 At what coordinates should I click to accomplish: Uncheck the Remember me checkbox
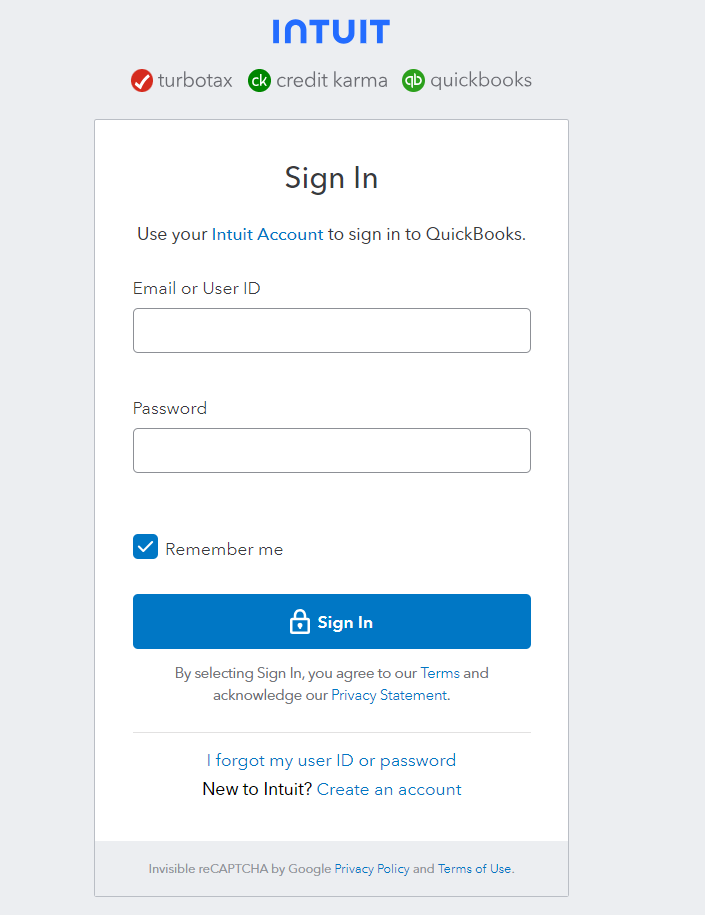(146, 547)
